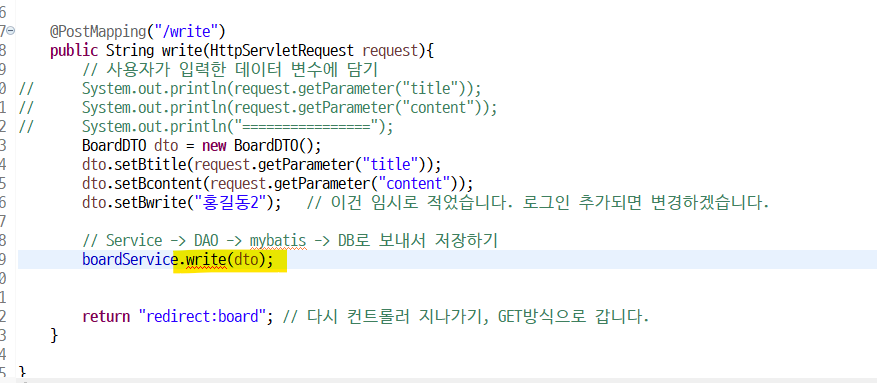Click the red-underlined write call on boardService
This screenshot has width=877, height=383.
point(206,261)
